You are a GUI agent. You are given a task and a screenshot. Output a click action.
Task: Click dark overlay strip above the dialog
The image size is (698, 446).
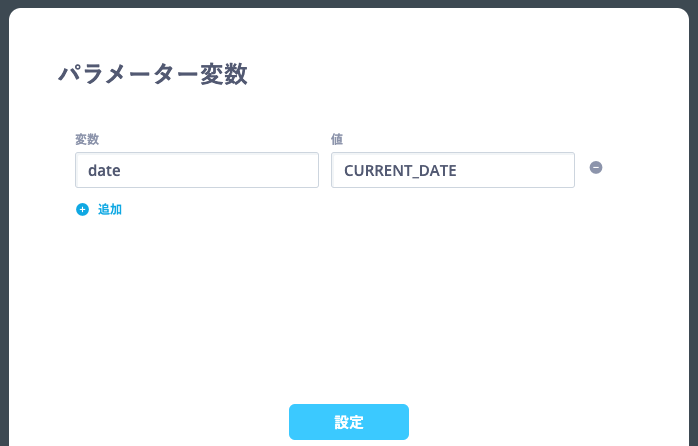pos(349,4)
